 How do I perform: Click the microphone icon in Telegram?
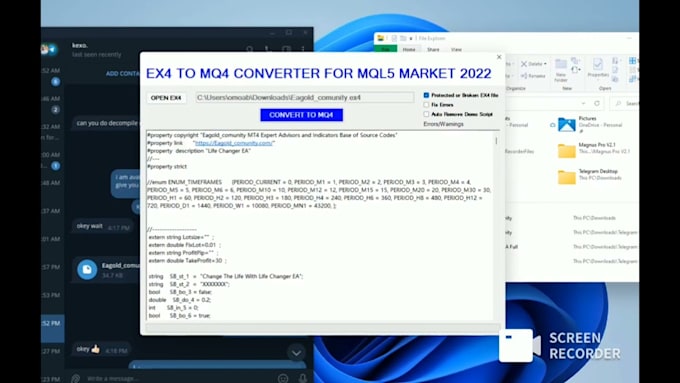tap(303, 378)
